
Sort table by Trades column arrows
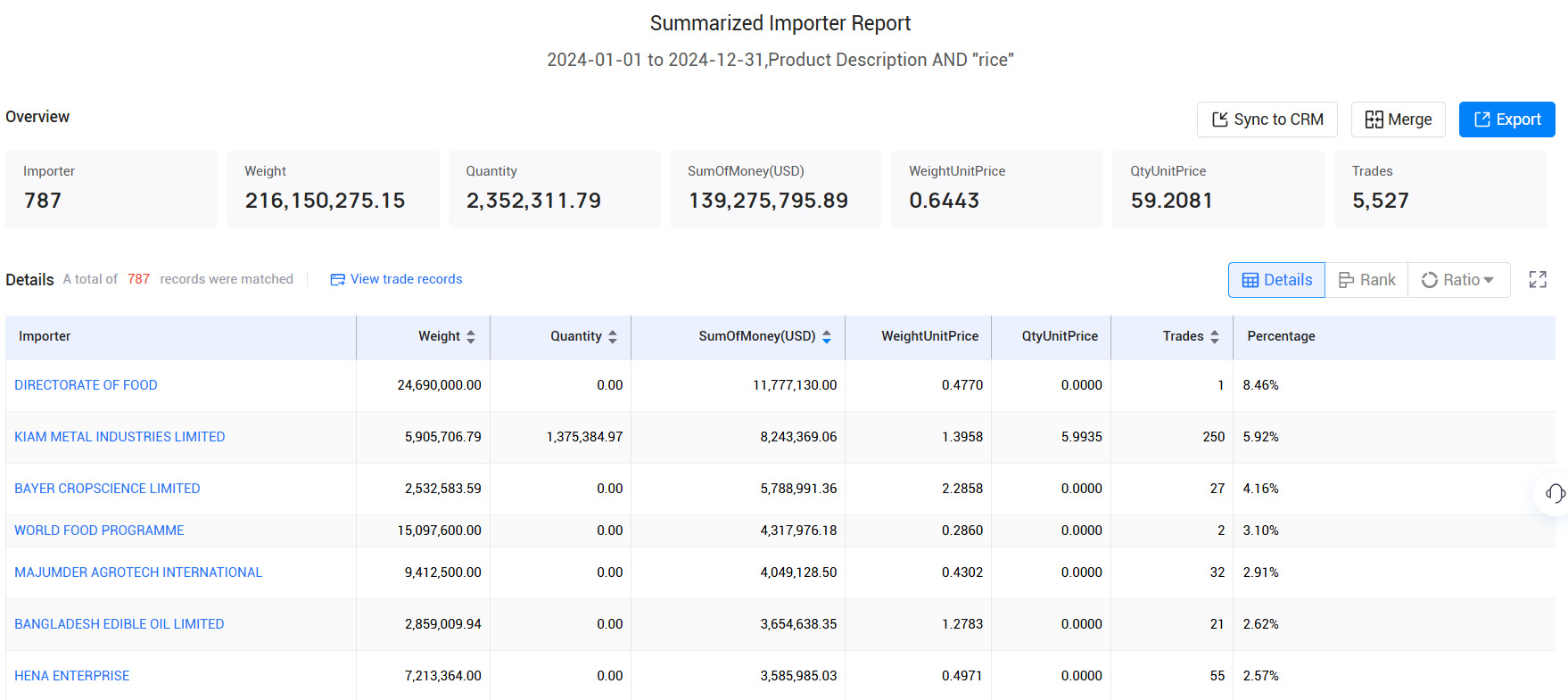coord(1214,337)
